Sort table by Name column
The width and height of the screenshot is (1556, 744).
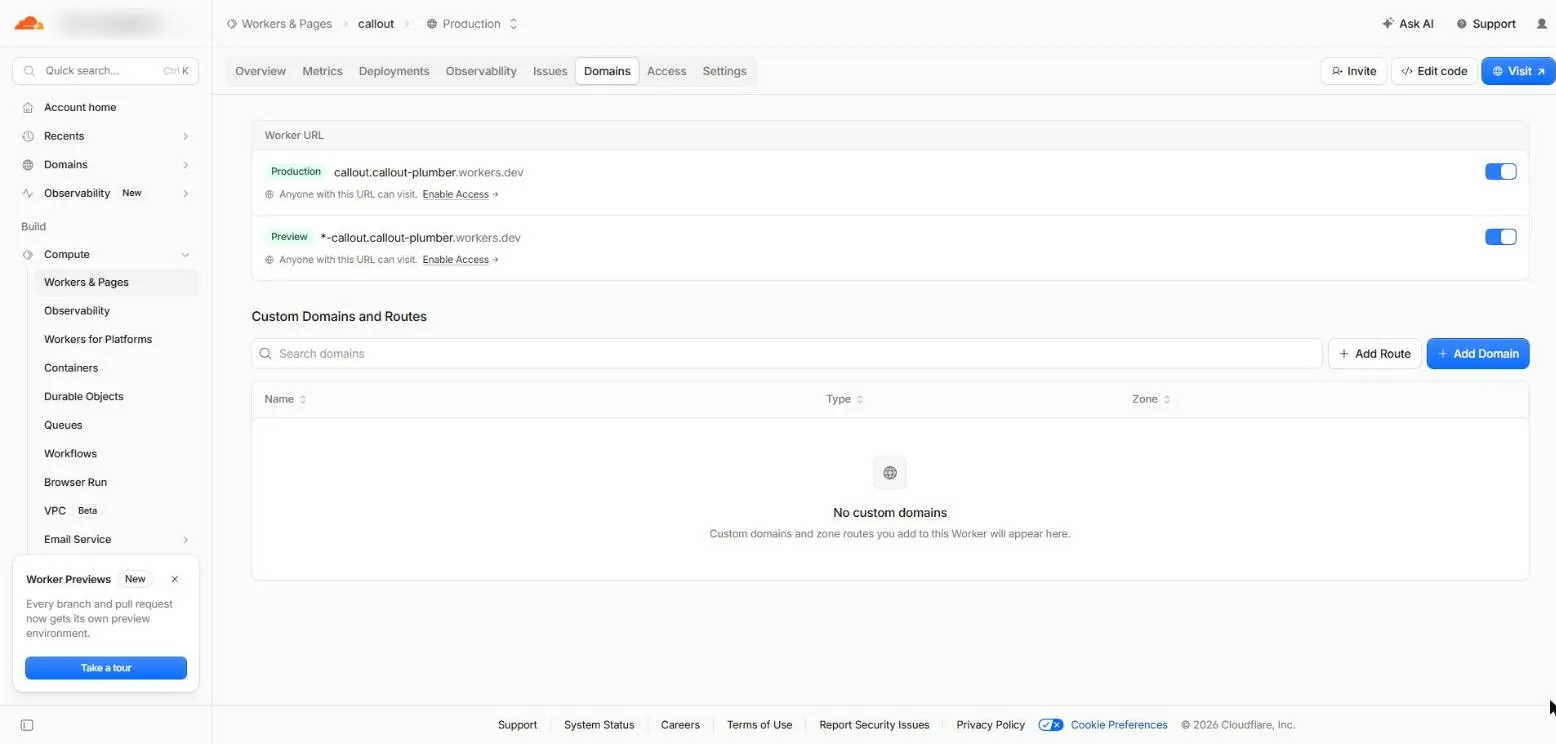pos(285,399)
